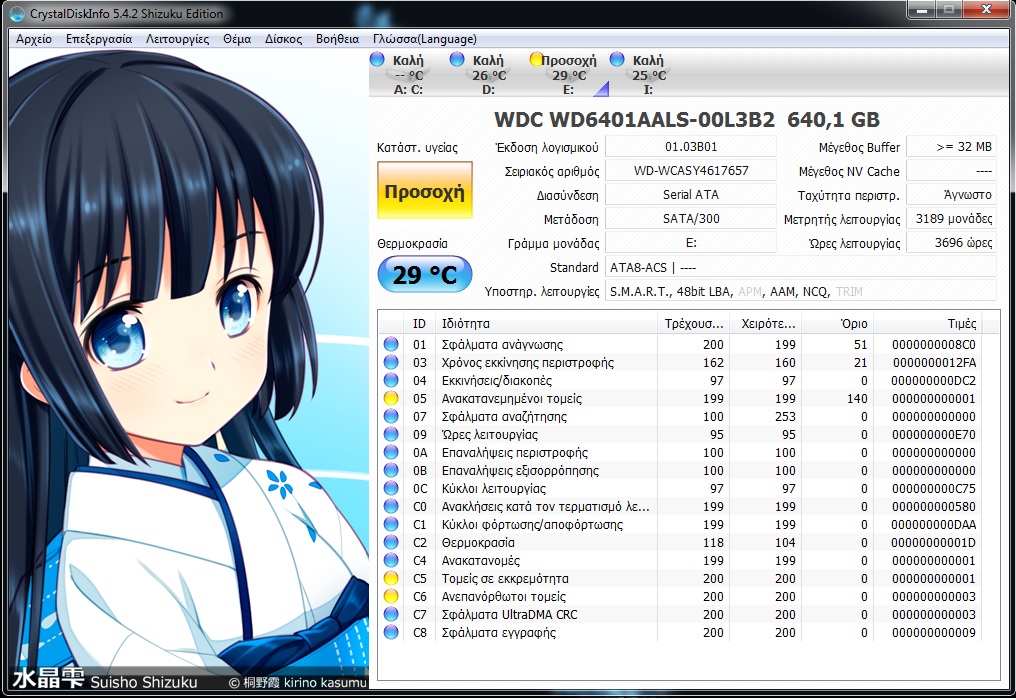Click the blue status orb above I:

[617, 60]
